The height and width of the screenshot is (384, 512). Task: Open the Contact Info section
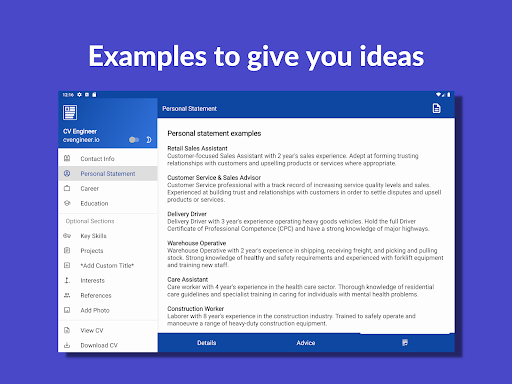108,159
